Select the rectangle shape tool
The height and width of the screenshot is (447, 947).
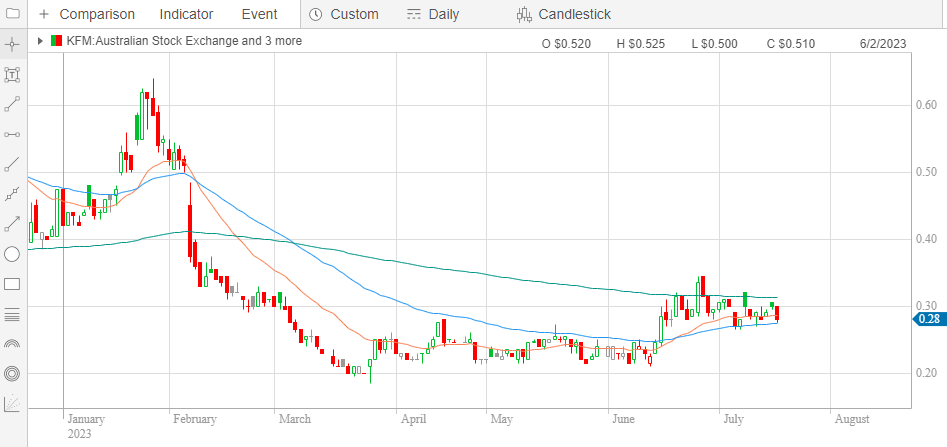13,284
